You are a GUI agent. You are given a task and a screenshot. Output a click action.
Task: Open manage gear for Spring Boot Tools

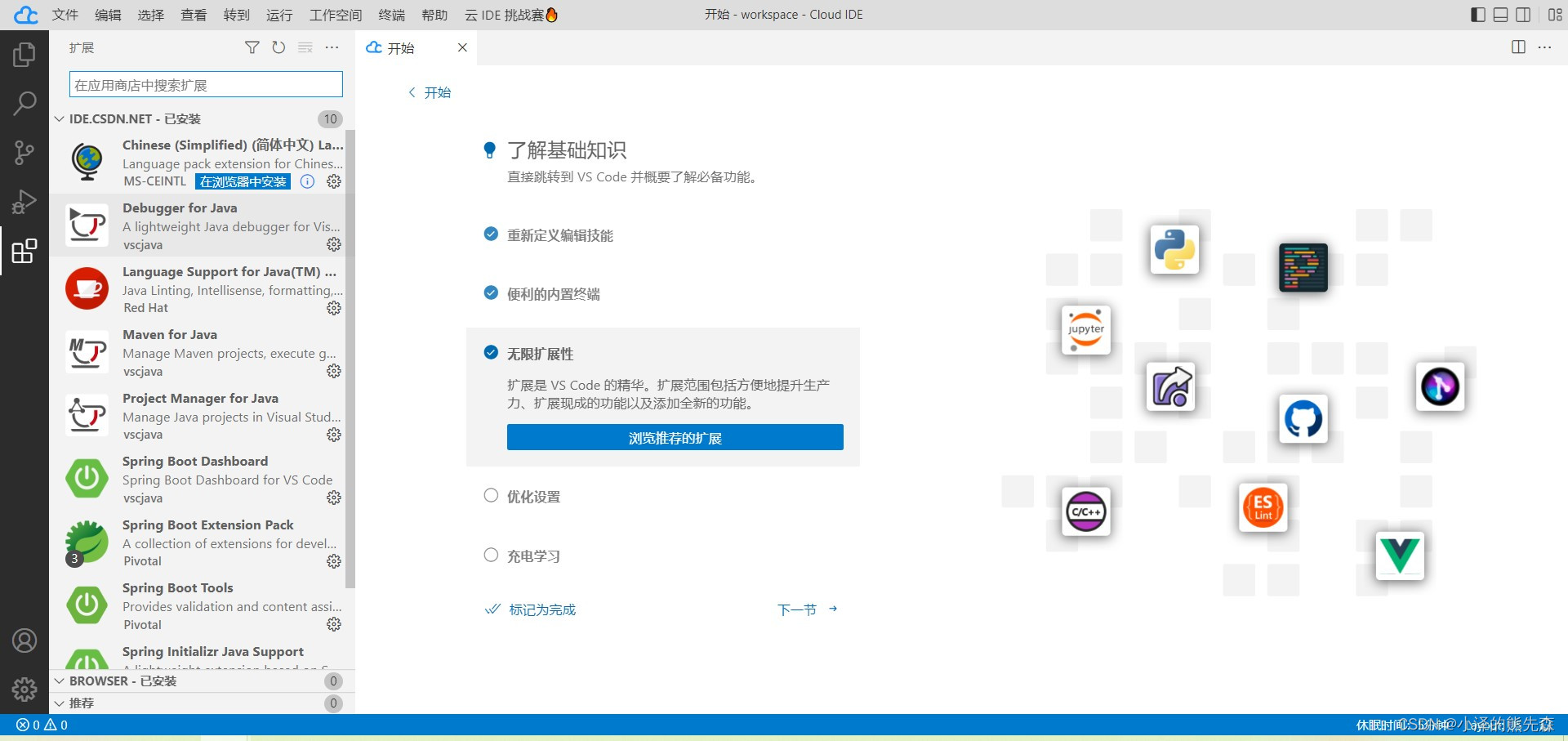334,624
